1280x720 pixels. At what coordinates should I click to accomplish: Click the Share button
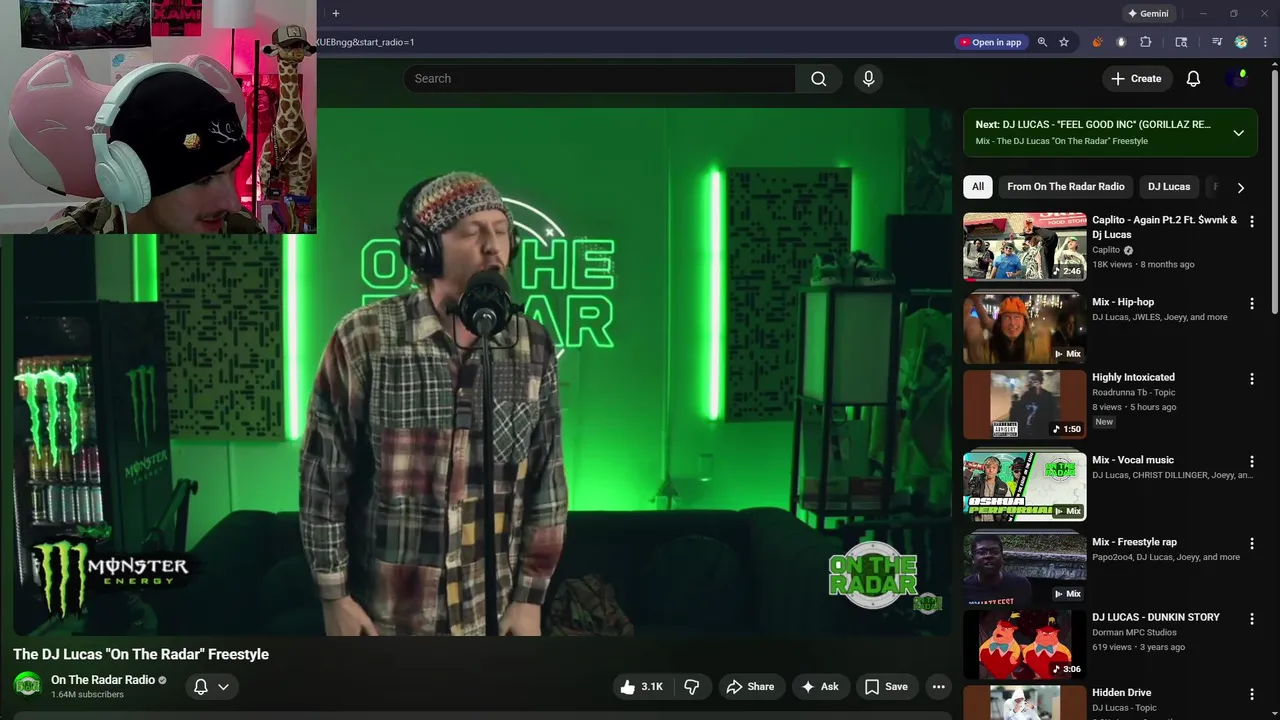pos(750,686)
